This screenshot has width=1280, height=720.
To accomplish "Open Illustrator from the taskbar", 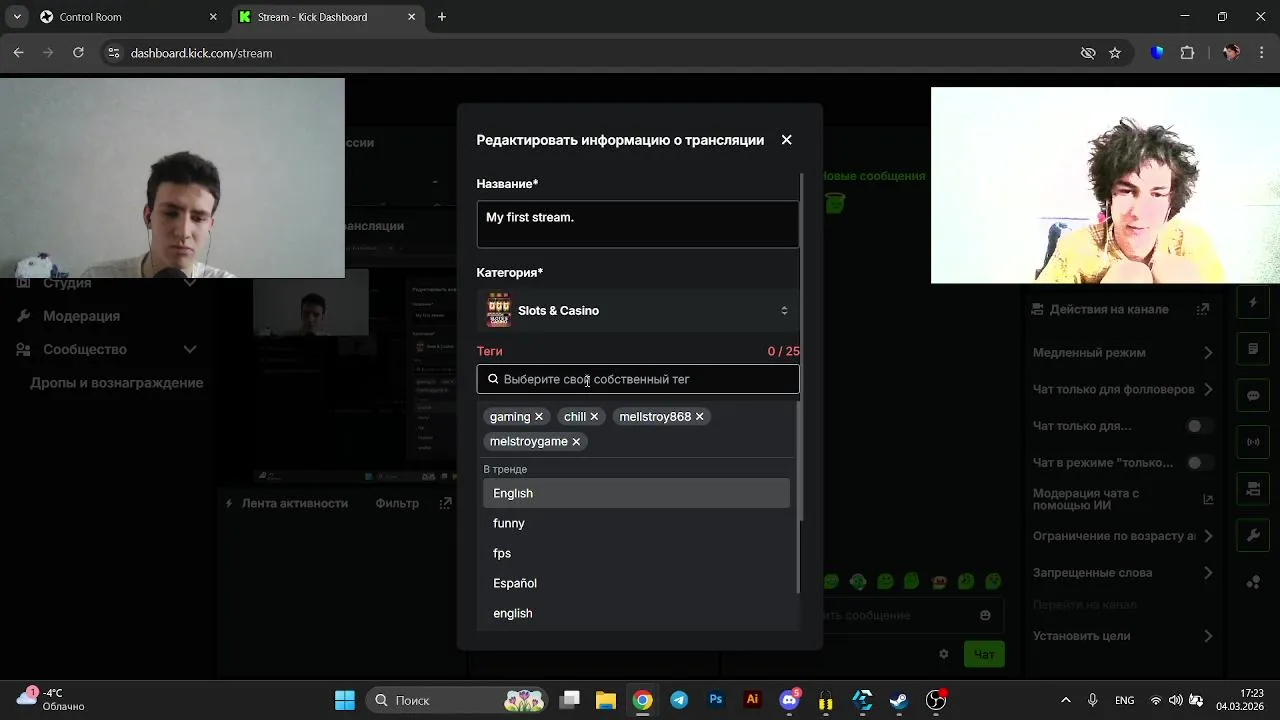I will (753, 700).
